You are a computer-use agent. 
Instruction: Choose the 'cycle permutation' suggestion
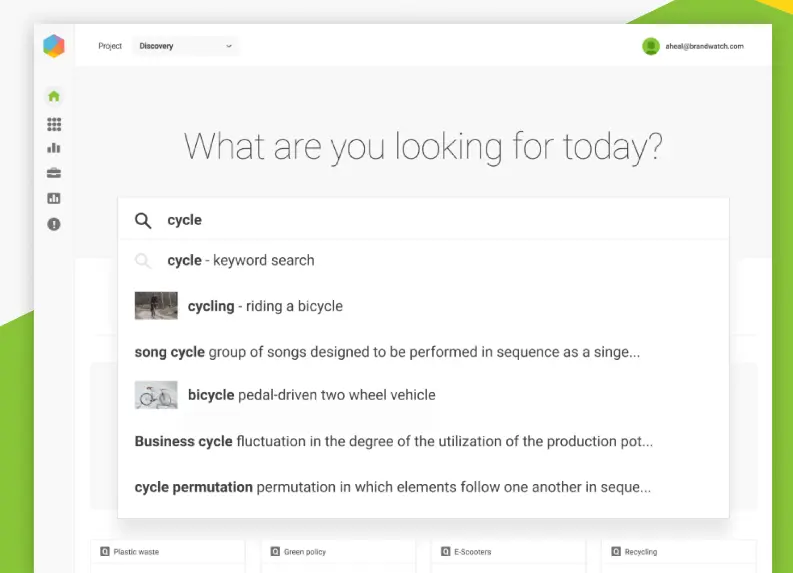pos(392,487)
